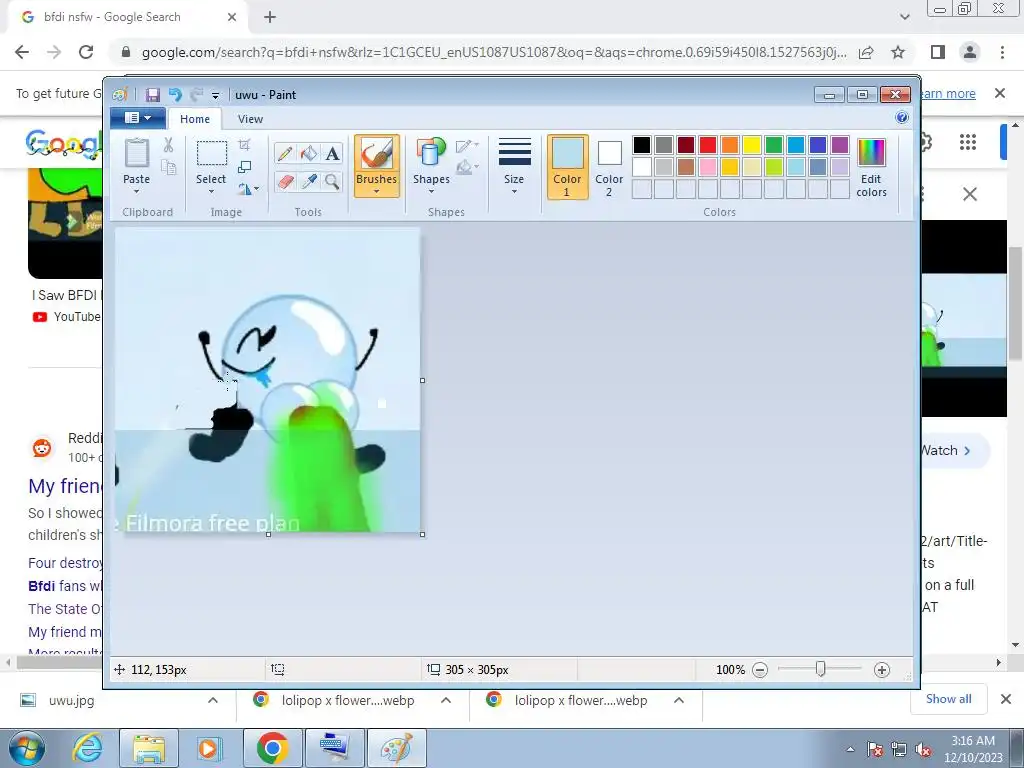Click the Watch button in Google results
This screenshot has width=1024, height=768.
click(x=953, y=451)
